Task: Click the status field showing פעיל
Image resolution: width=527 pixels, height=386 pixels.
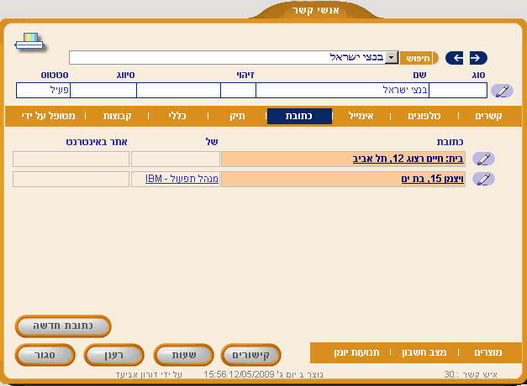Action: (x=43, y=90)
